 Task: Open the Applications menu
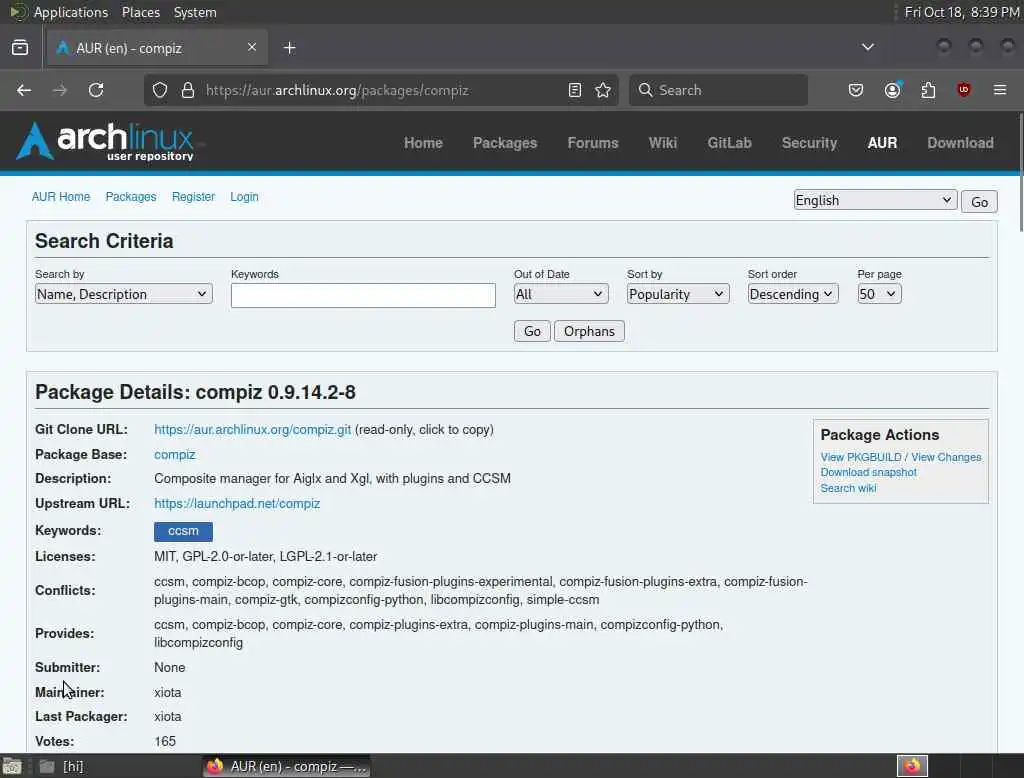pyautogui.click(x=71, y=12)
